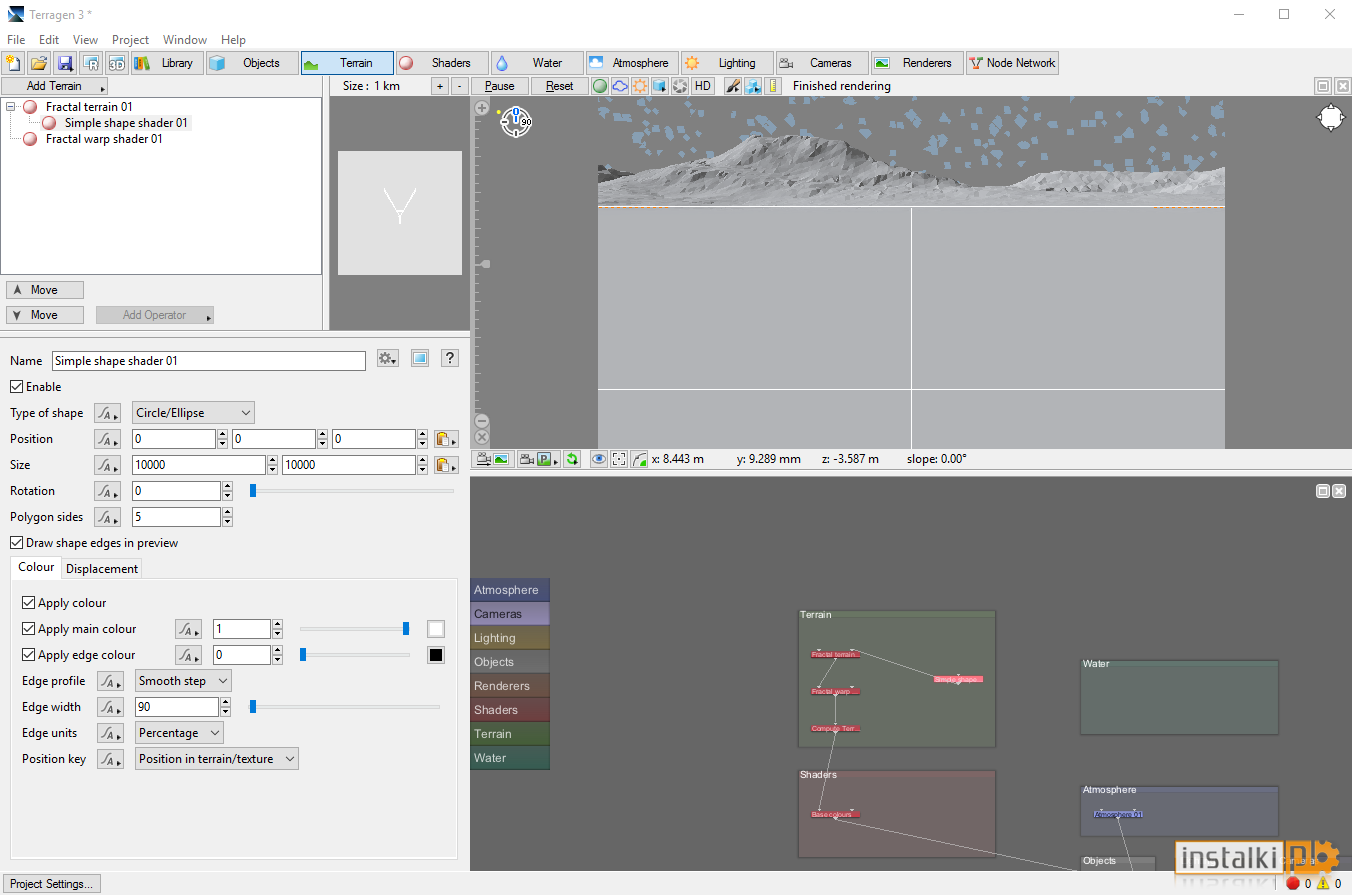Click the help question mark button

[x=450, y=359]
